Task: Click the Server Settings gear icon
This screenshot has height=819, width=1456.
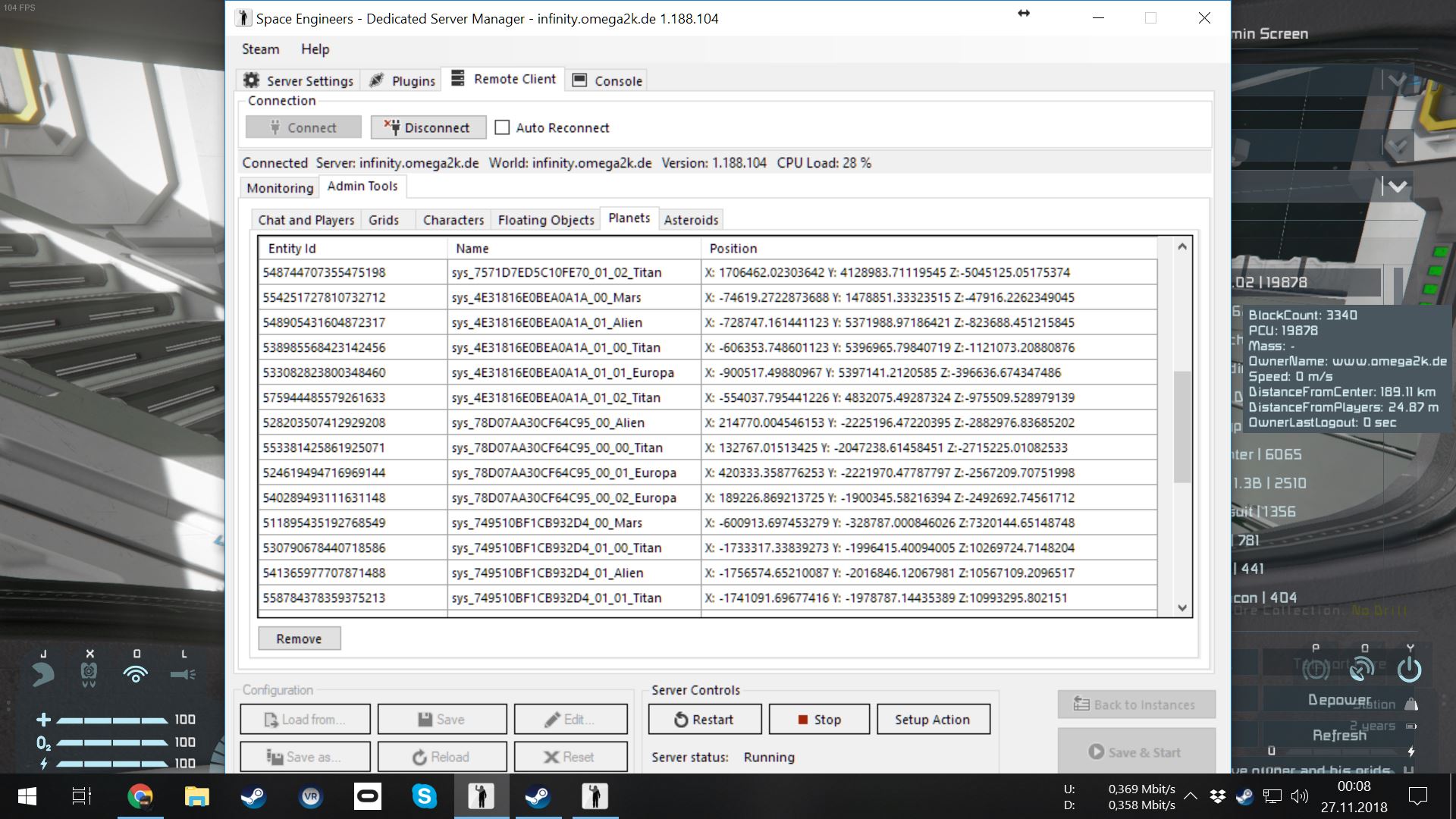Action: point(251,80)
